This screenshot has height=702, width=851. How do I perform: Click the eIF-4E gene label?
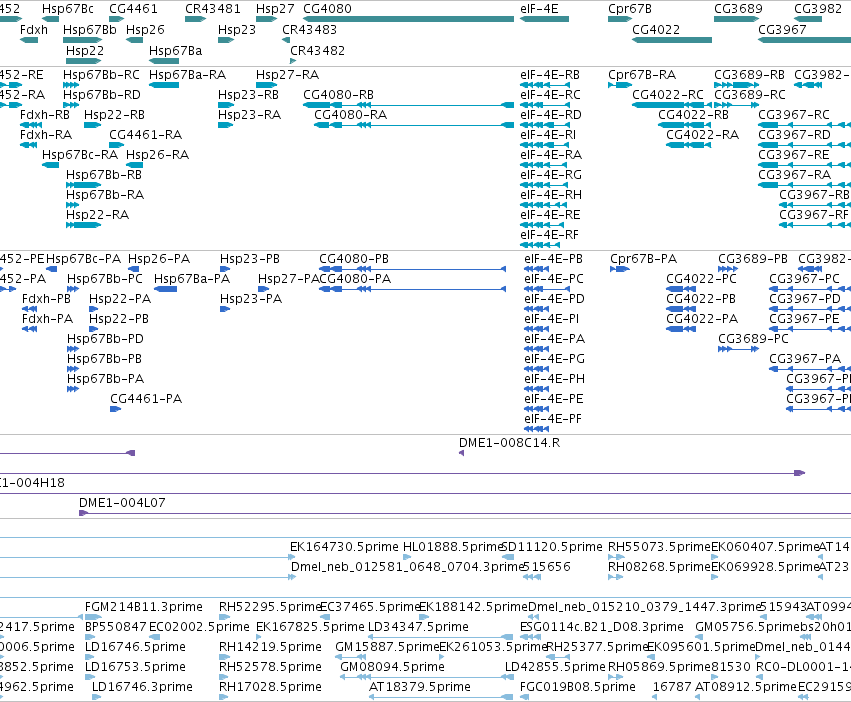(539, 9)
